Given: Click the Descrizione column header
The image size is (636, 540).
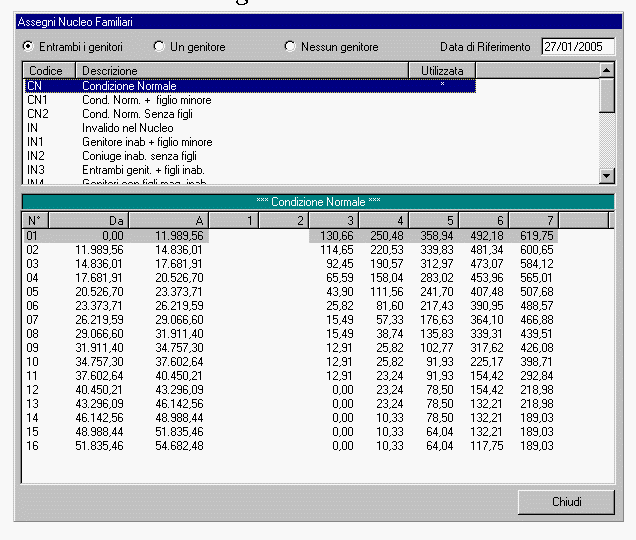Looking at the screenshot, I should point(240,71).
